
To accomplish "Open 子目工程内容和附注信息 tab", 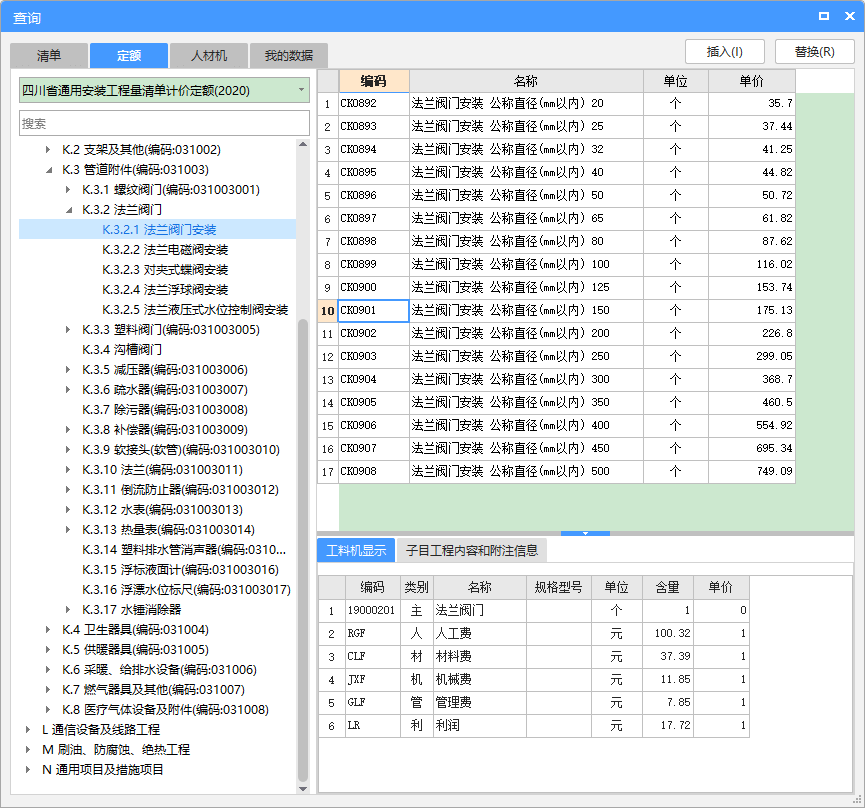I will coord(471,550).
